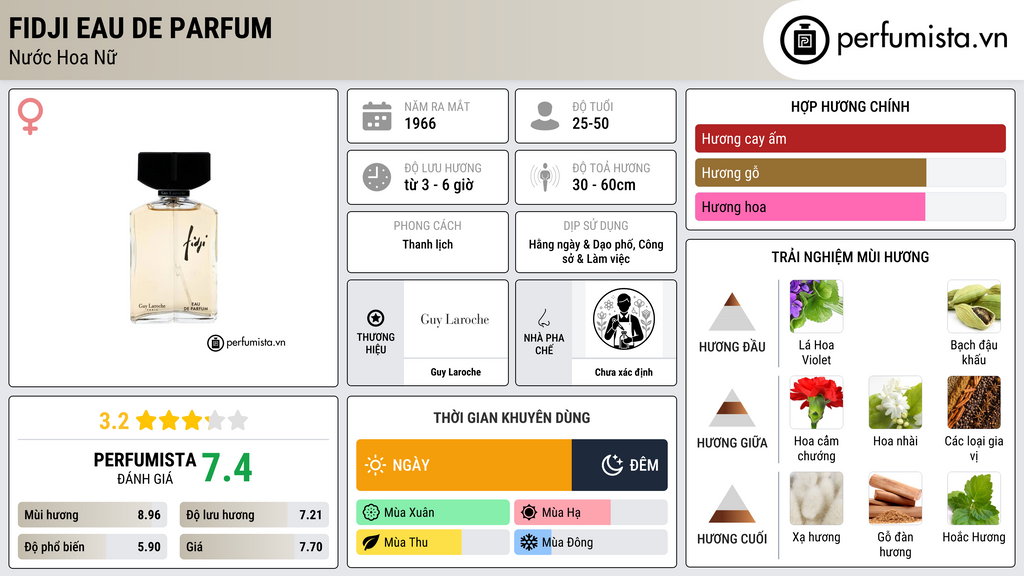Viewport: 1024px width, 576px height.
Task: Click the small perfumista.vn watermark logo under the bottle
Action: pyautogui.click(x=246, y=342)
